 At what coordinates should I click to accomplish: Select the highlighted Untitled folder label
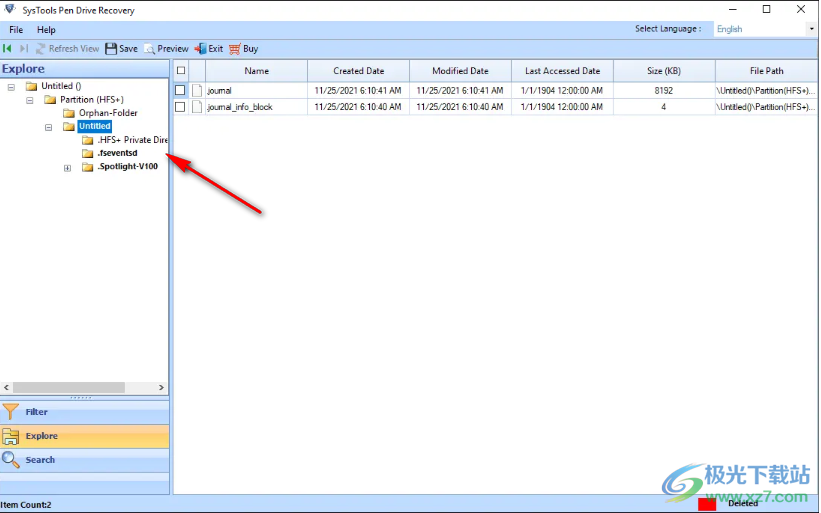pyautogui.click(x=95, y=126)
